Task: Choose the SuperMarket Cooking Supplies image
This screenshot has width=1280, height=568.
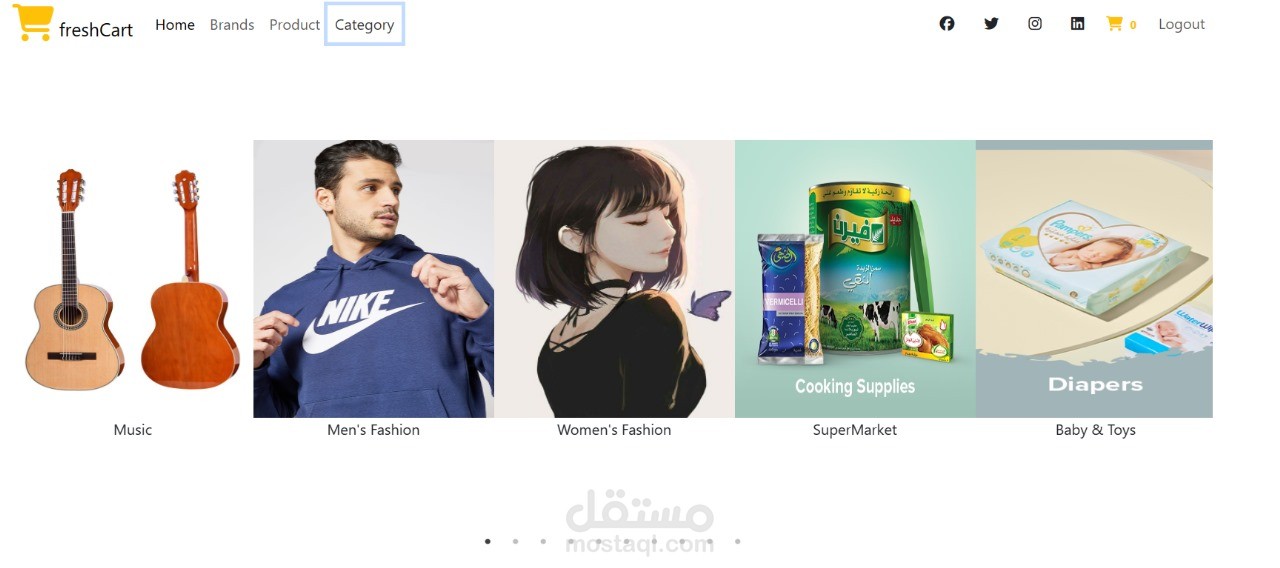Action: point(855,279)
